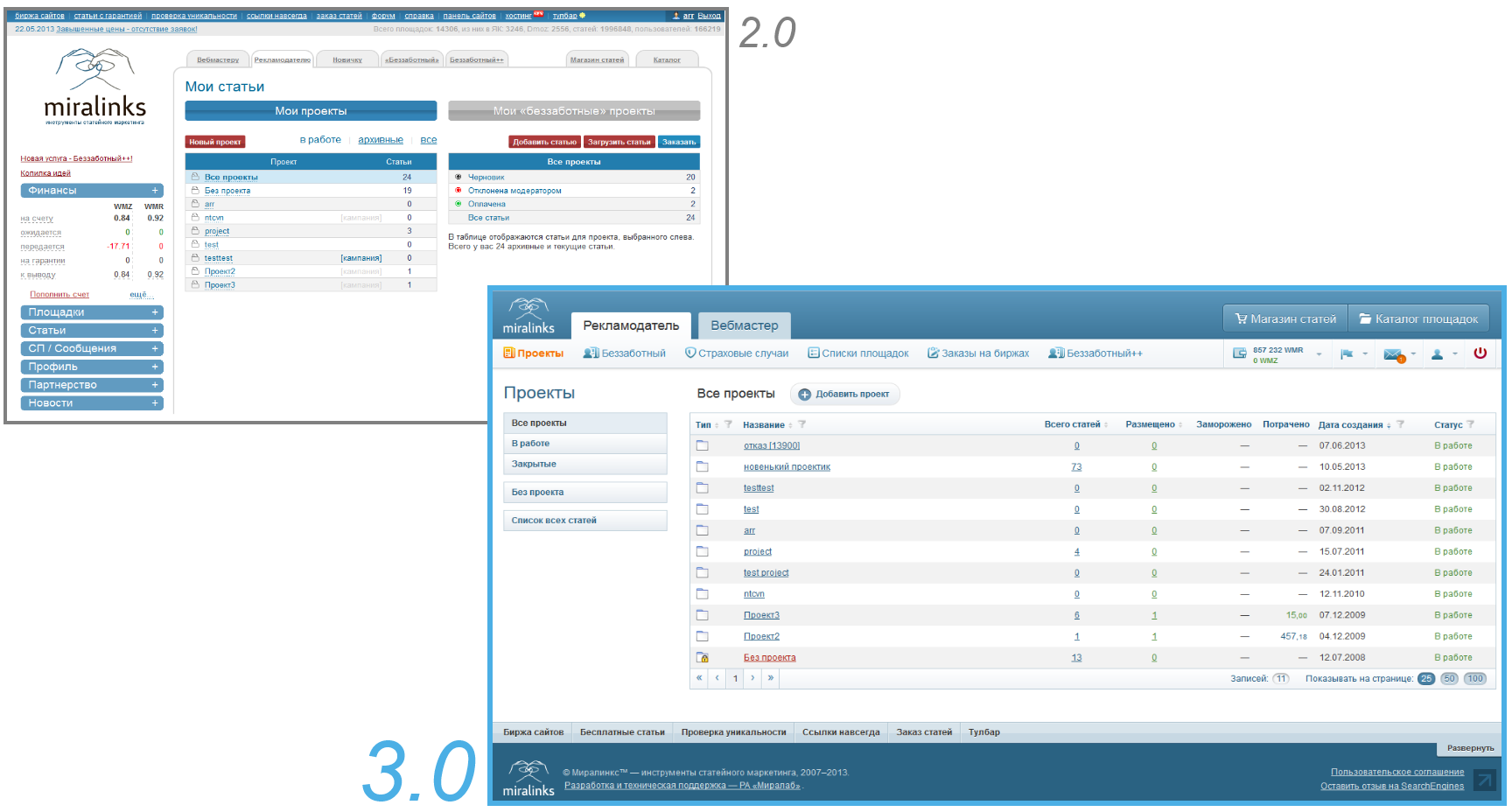Viewport: 1512px width, 812px height.
Task: Click the locked folder icon of Без проекта row
Action: (702, 657)
